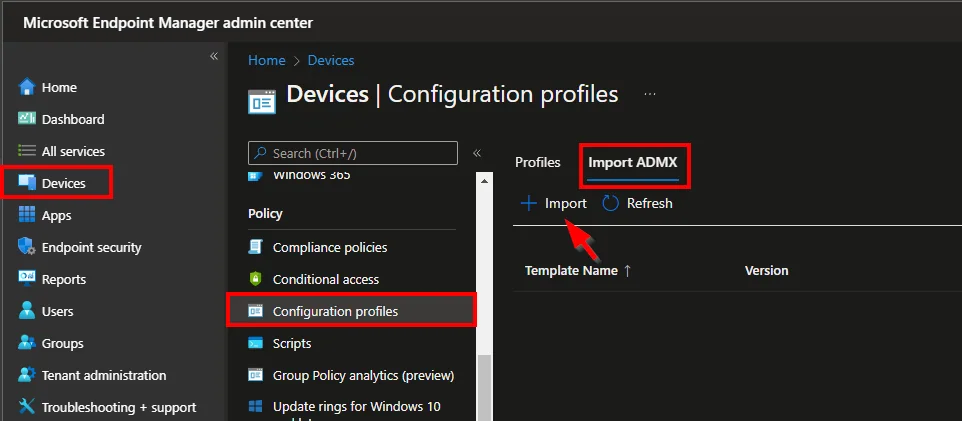Click the Microsoft Endpoint Manager admin center title
Viewport: 962px width, 421px height.
pos(168,23)
